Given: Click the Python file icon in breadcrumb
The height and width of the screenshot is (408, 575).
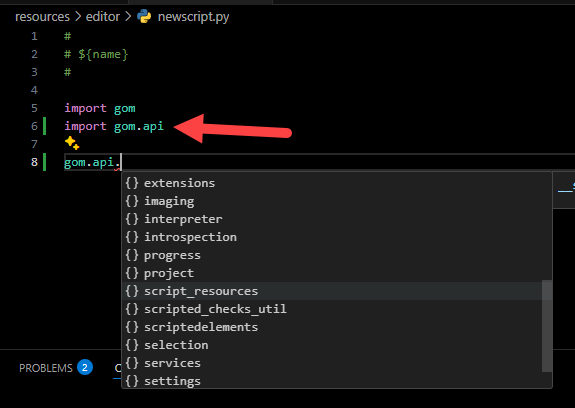Looking at the screenshot, I should coord(144,16).
